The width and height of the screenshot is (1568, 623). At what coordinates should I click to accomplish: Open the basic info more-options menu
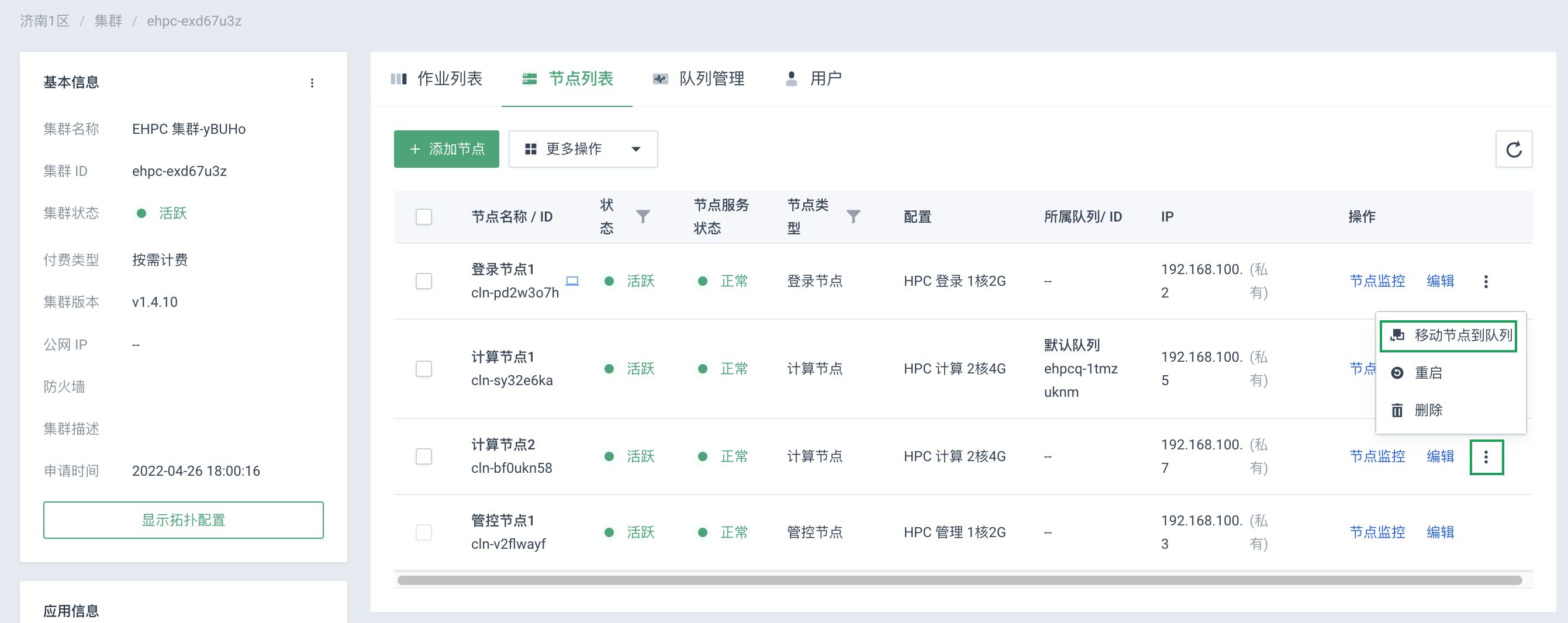(x=312, y=83)
